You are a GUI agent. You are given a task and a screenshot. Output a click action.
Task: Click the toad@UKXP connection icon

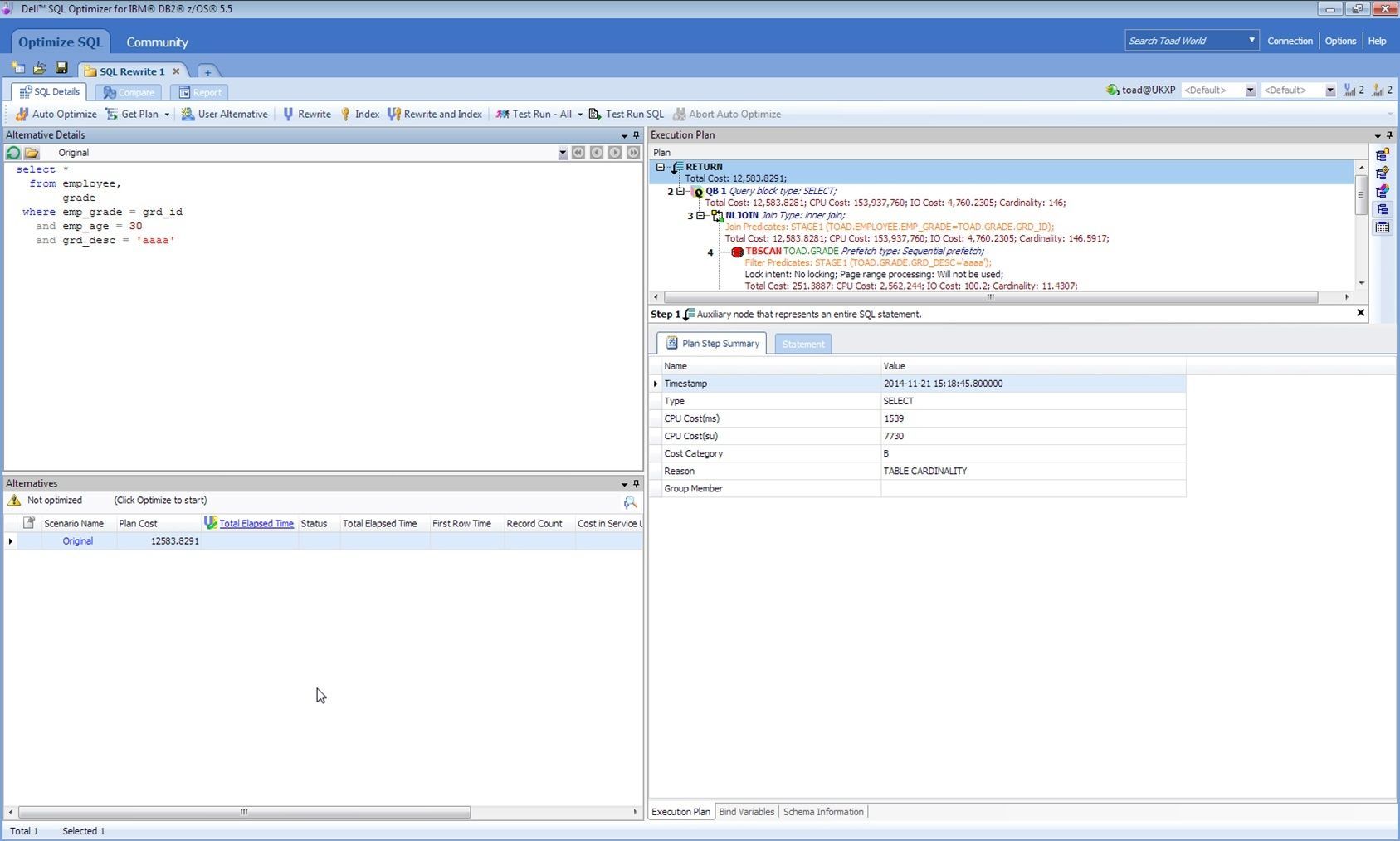[x=1113, y=90]
